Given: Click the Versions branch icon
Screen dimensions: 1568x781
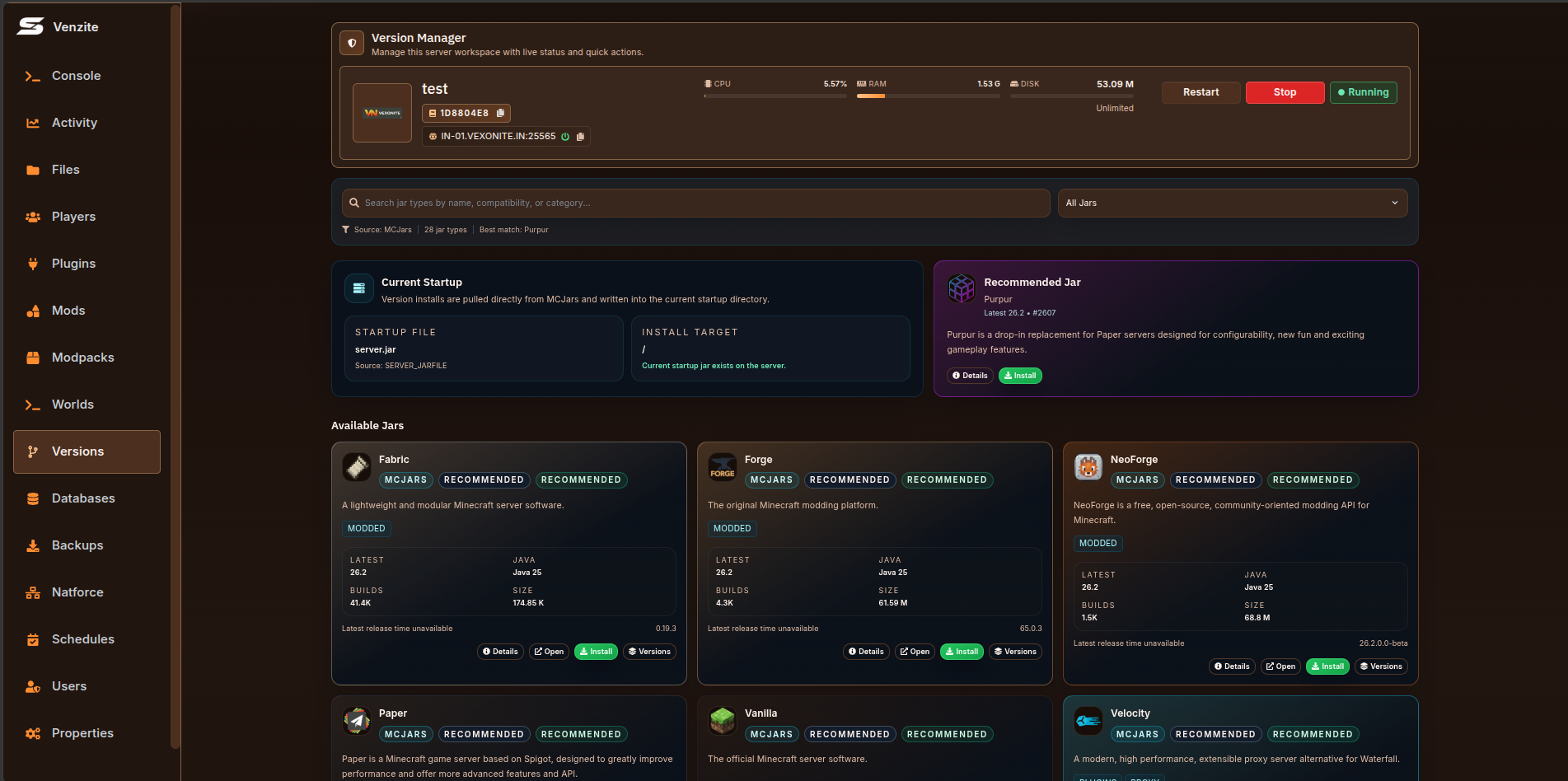Looking at the screenshot, I should point(33,451).
